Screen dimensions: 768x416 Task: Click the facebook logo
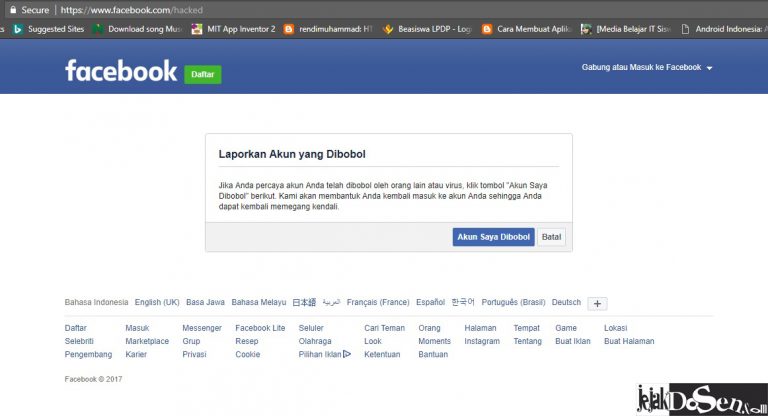click(121, 71)
